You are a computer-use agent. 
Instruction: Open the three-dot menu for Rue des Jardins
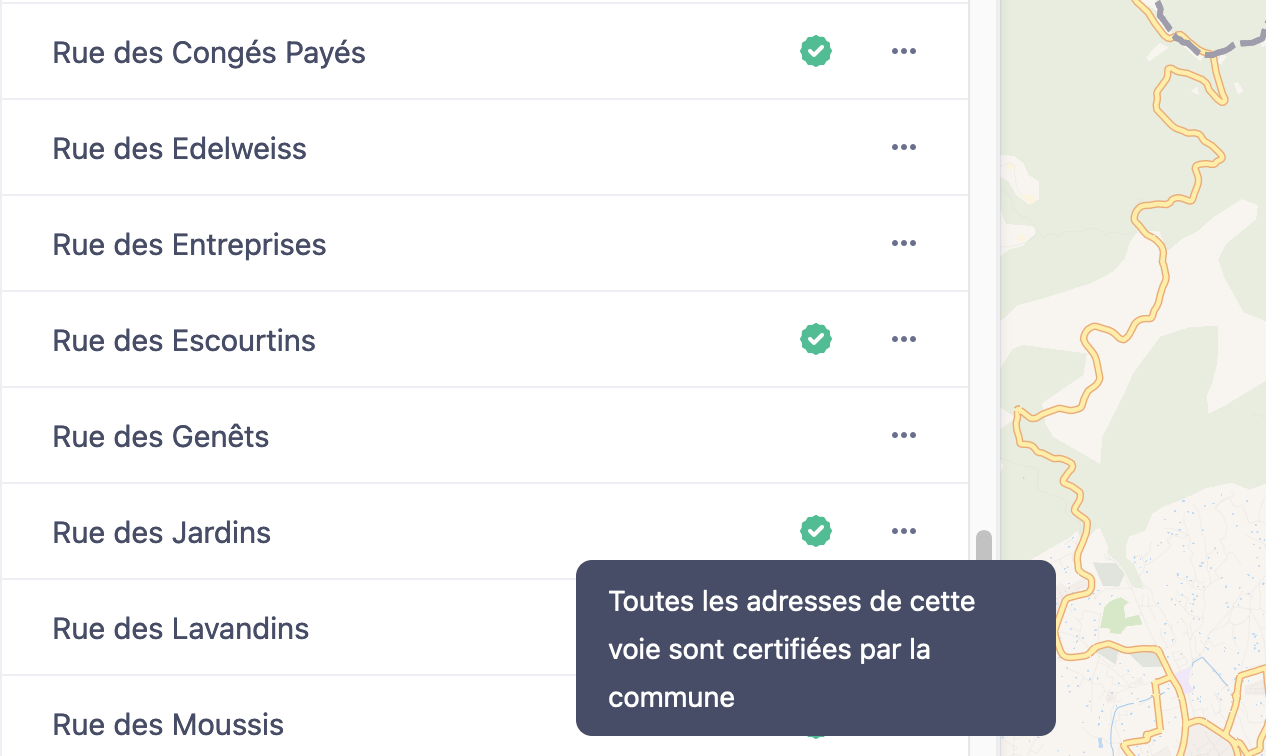point(904,531)
